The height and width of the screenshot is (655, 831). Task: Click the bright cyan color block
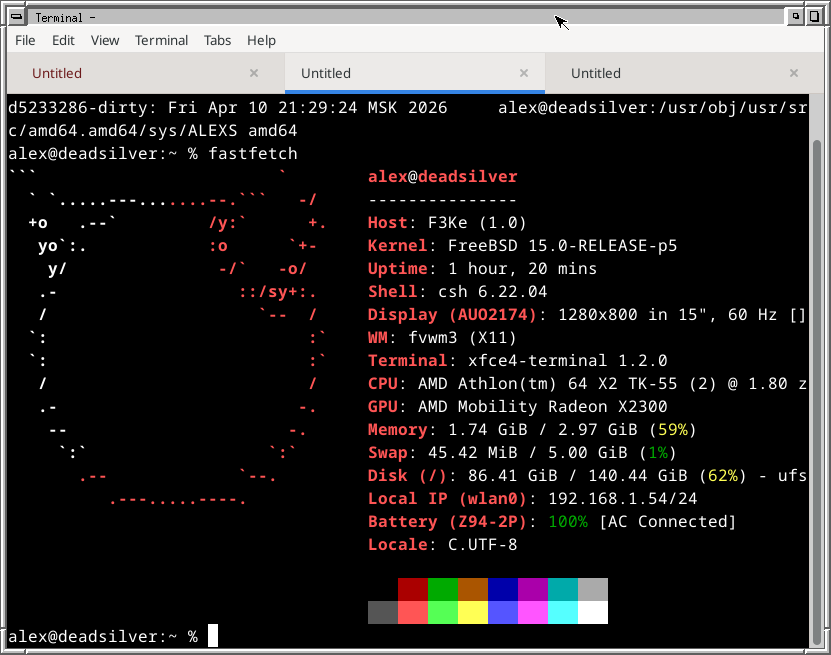tap(563, 612)
